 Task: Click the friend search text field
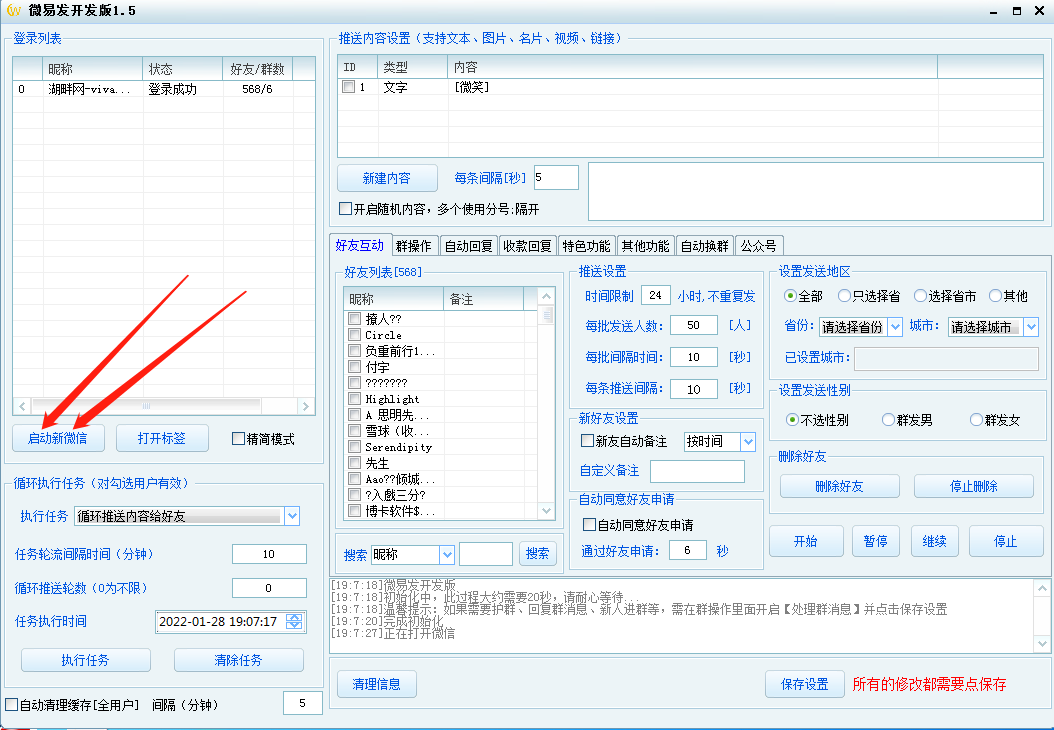[x=486, y=554]
